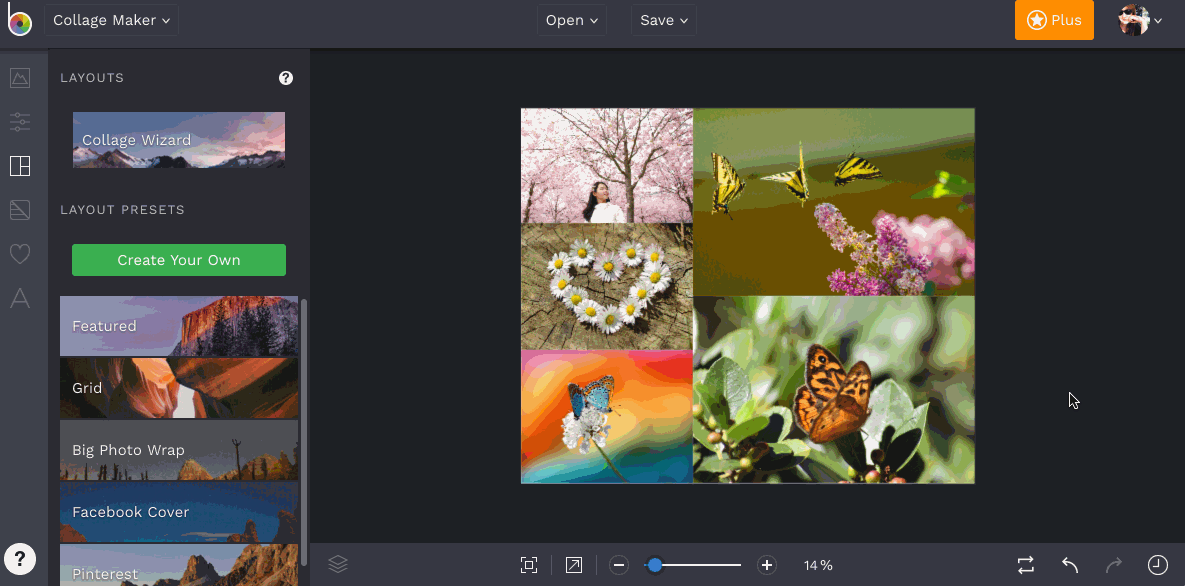Click the Fit to Screen icon
Screen dimensions: 1185x586
point(528,565)
